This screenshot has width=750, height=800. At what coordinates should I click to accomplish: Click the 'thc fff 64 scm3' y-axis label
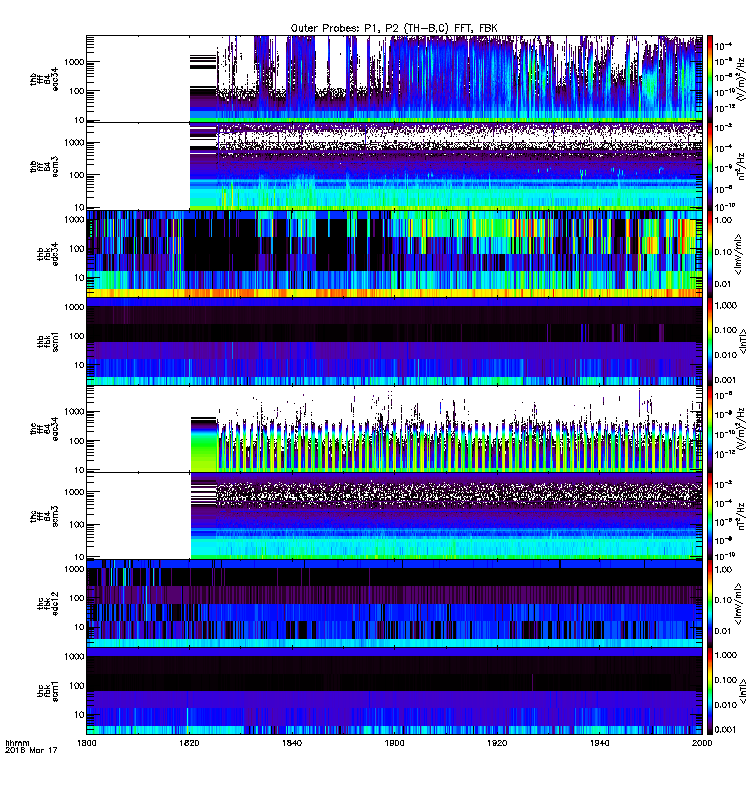pyautogui.click(x=44, y=516)
